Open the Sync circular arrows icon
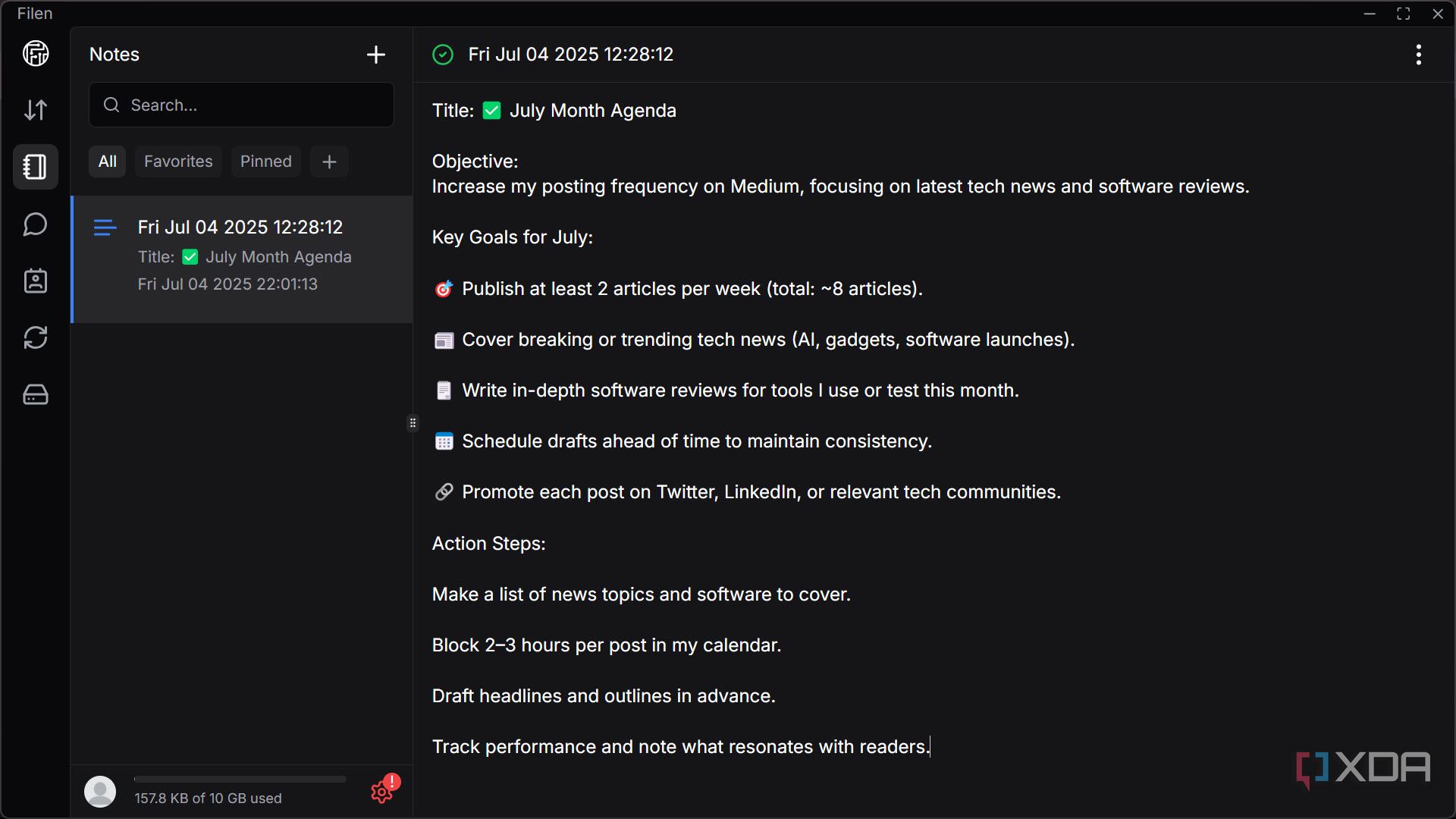This screenshot has width=1456, height=819. (36, 337)
